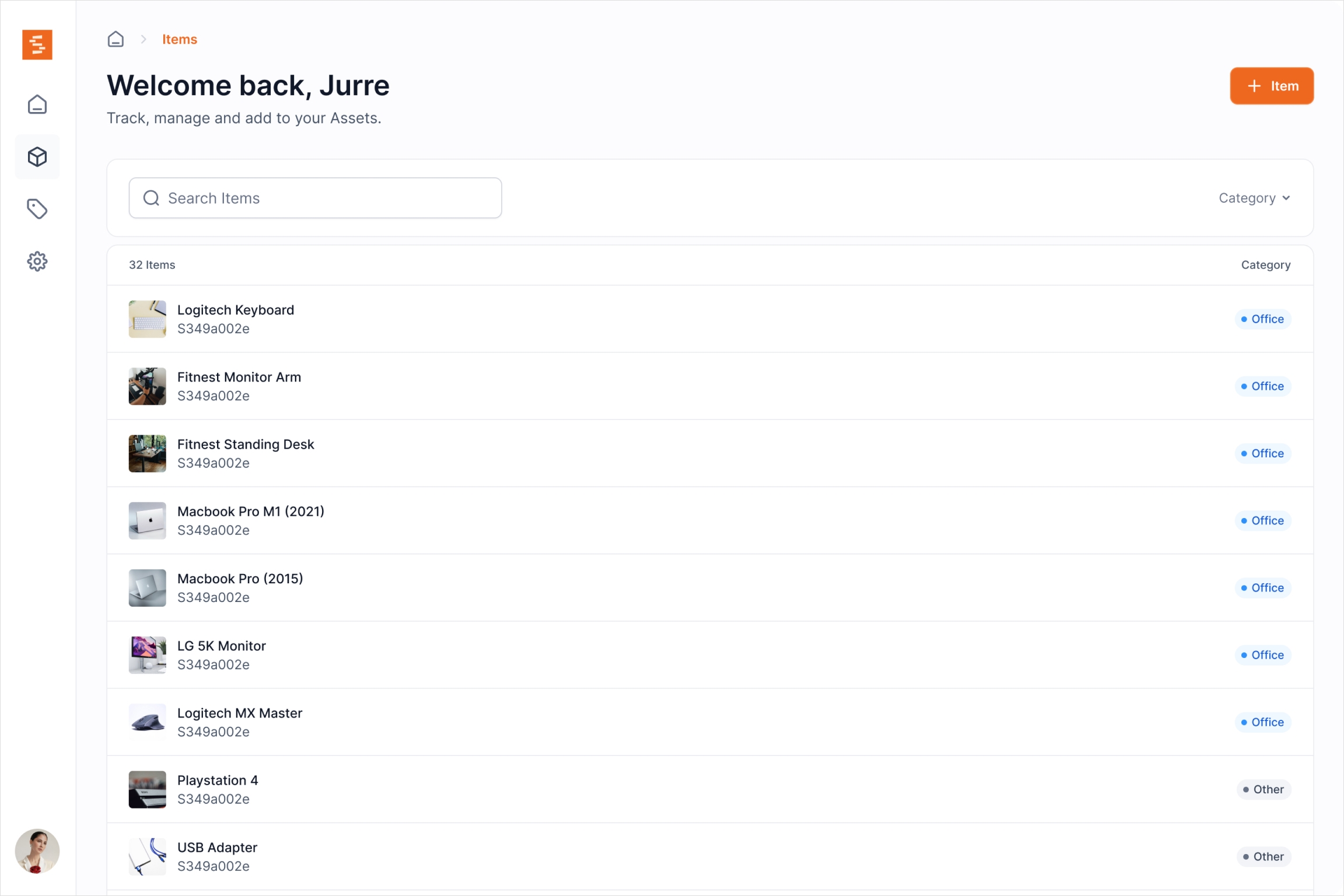Screen dimensions: 1344x896
Task: Click into the Search Items field
Action: pos(327,198)
